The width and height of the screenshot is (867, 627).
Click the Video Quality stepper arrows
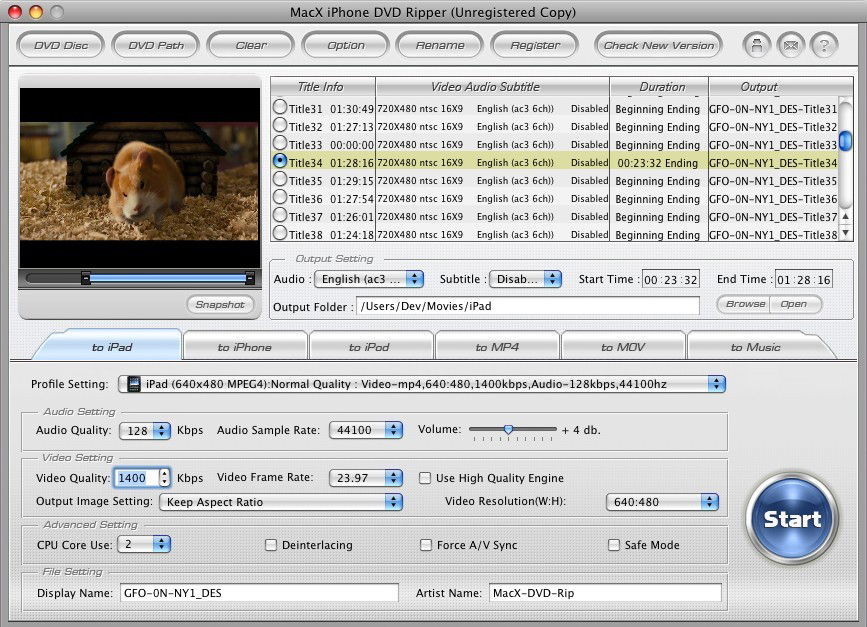coord(164,478)
